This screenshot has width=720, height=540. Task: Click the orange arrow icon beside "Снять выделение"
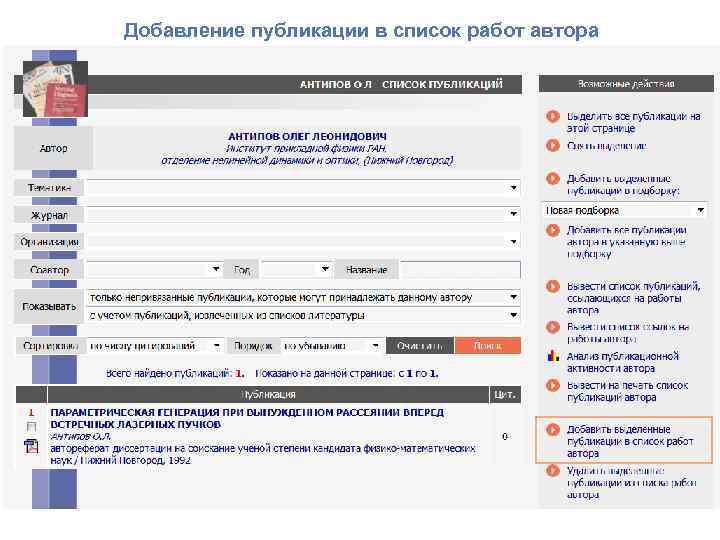(x=552, y=146)
